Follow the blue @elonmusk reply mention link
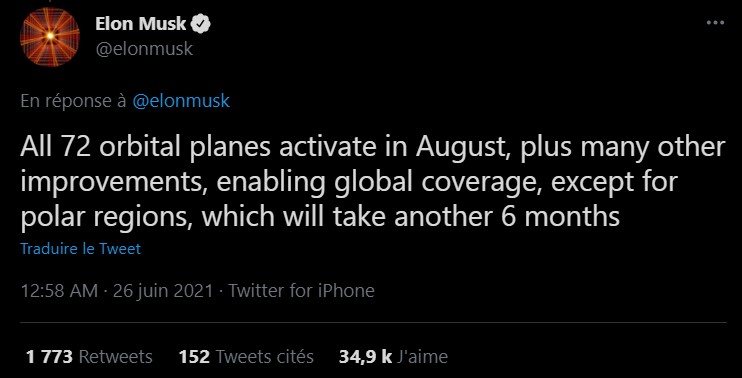 coord(181,101)
